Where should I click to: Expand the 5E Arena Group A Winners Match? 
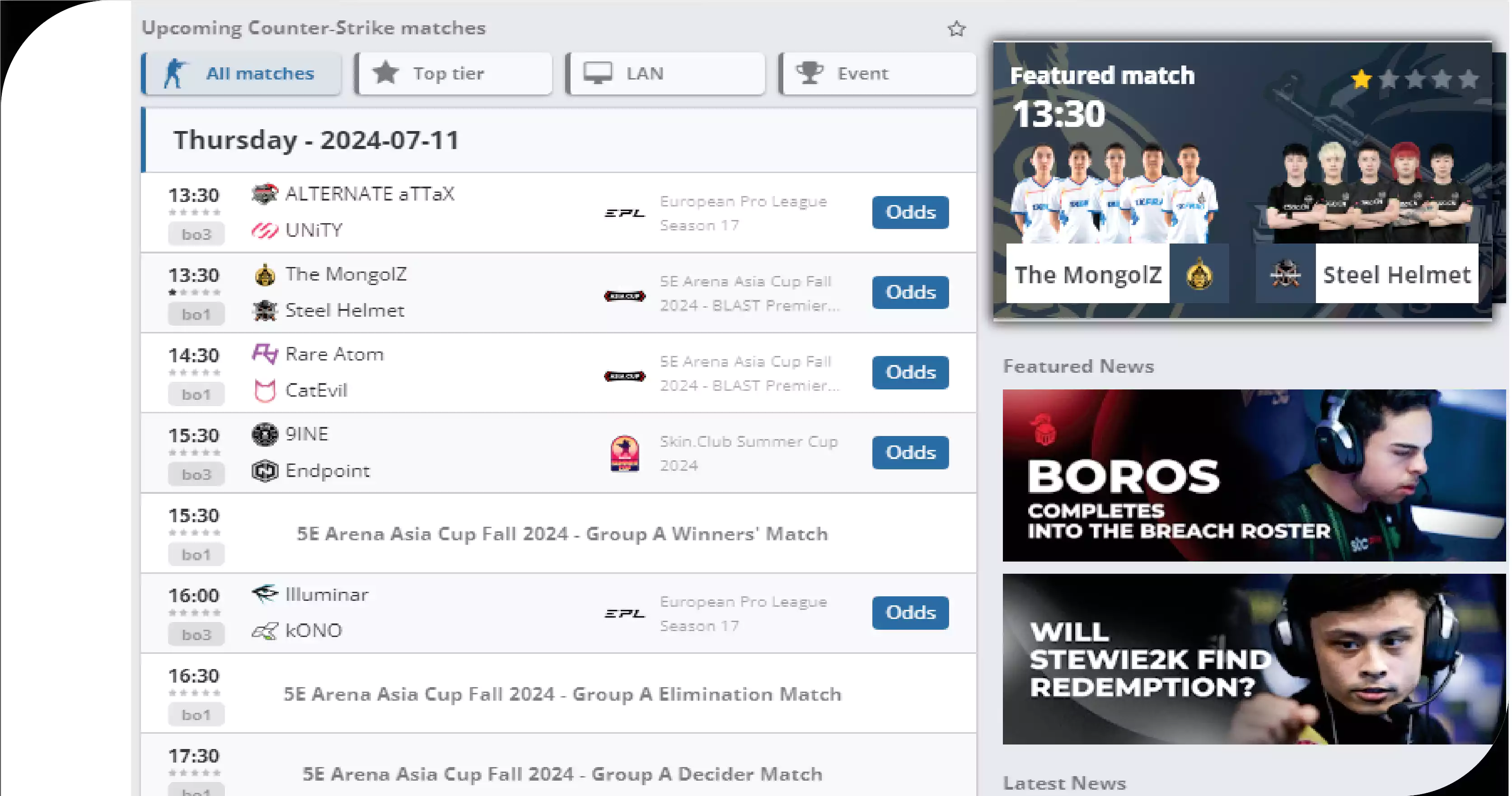pos(562,532)
